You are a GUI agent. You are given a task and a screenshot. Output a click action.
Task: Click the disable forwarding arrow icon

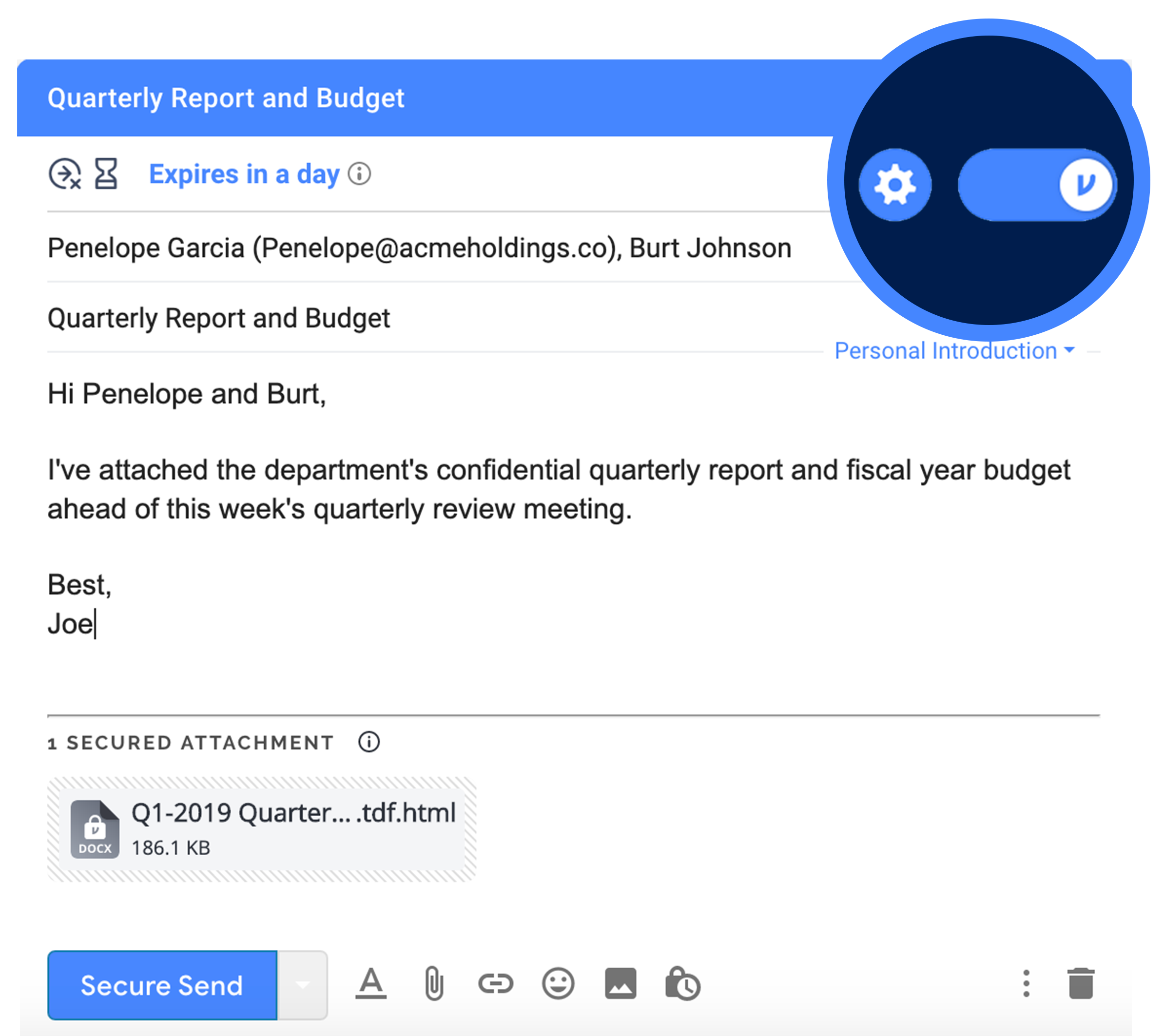(x=64, y=173)
